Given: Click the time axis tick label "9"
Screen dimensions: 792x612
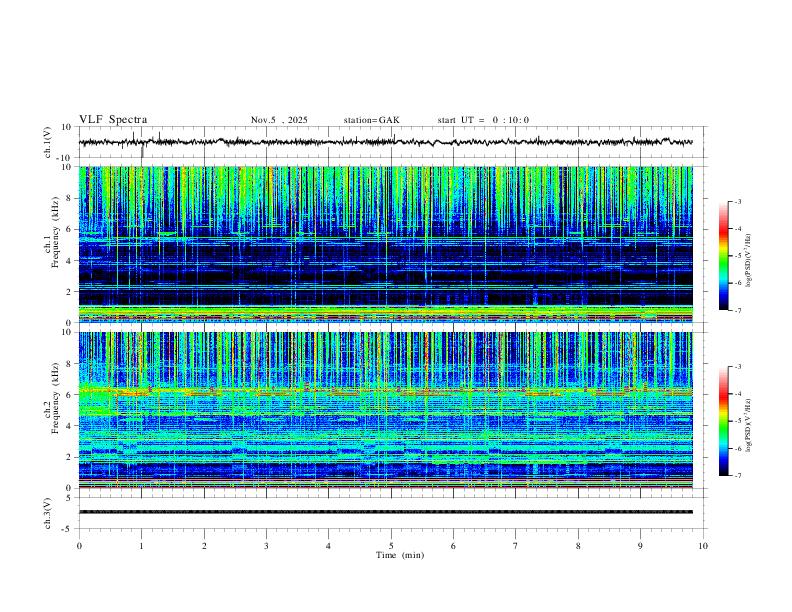Looking at the screenshot, I should 640,546.
